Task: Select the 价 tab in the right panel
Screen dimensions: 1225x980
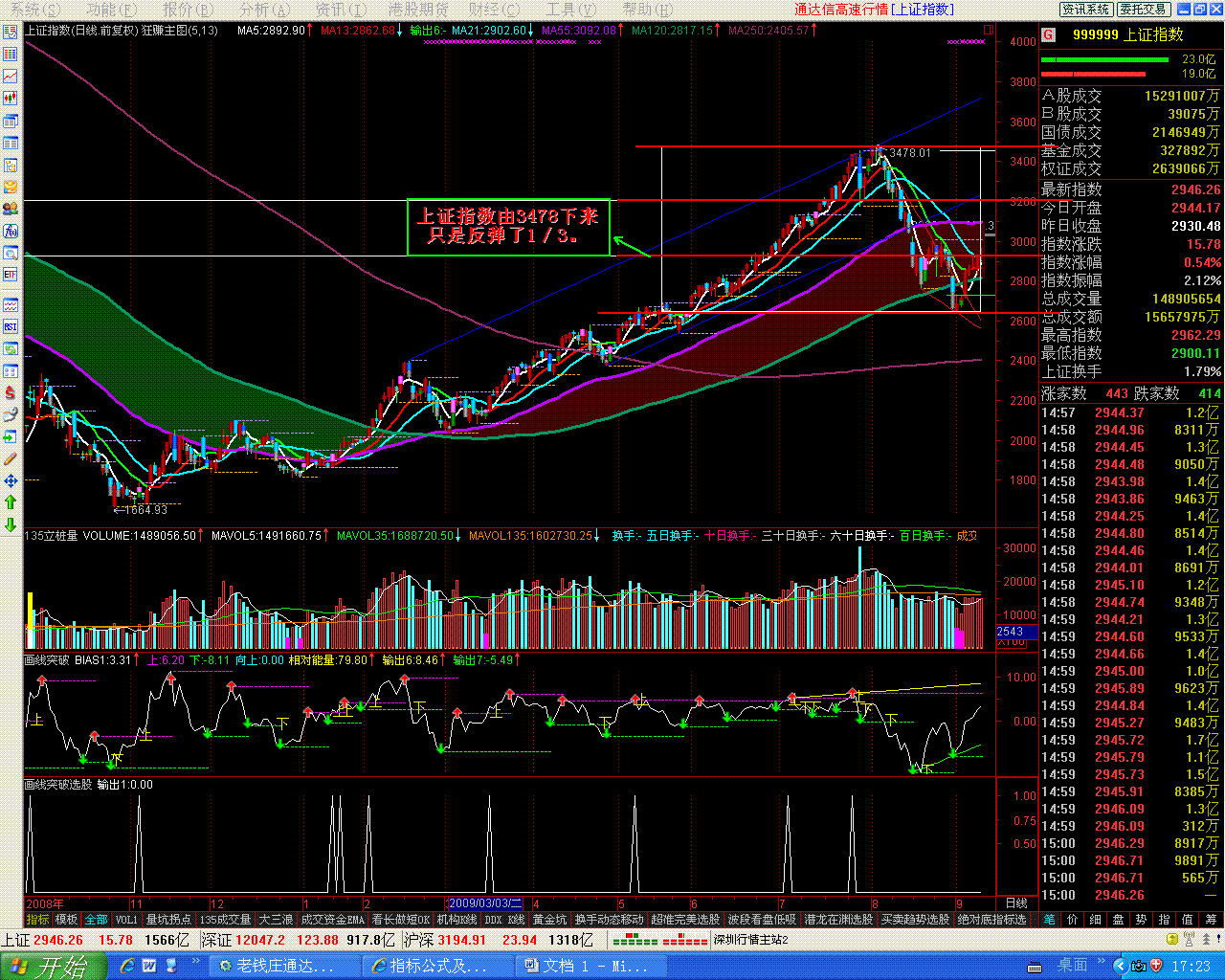Action: click(x=1072, y=920)
